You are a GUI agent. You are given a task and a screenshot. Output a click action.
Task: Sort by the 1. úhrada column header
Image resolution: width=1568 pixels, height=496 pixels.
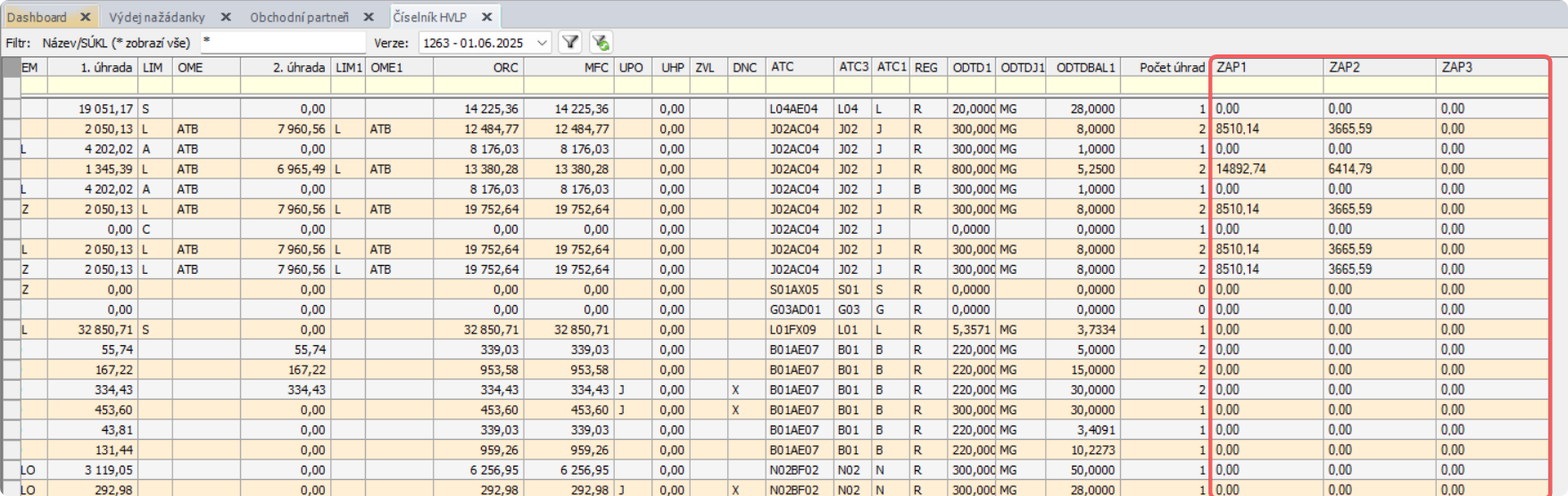(93, 67)
